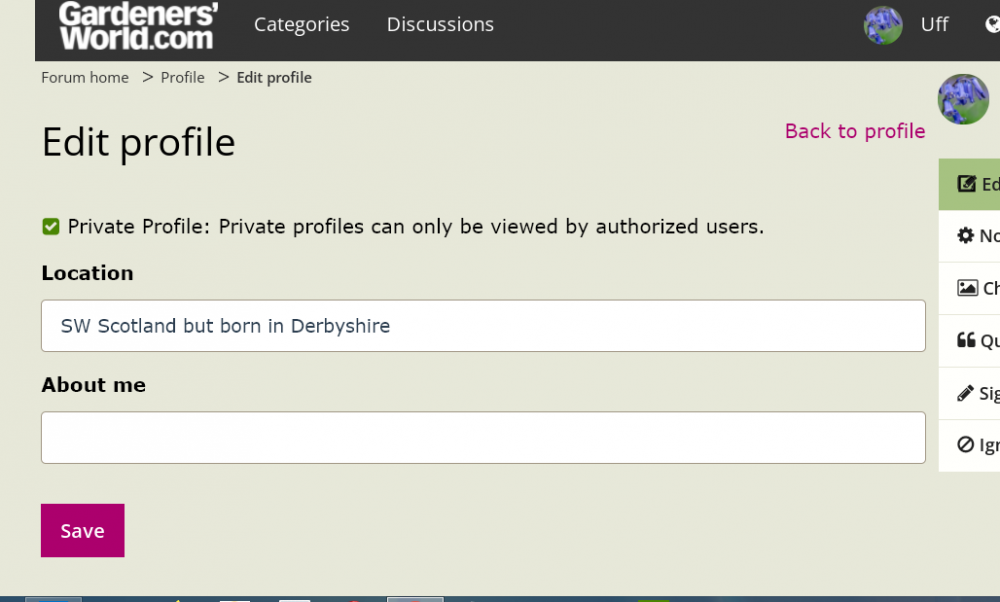Click the picture icon in sidebar

click(x=967, y=288)
